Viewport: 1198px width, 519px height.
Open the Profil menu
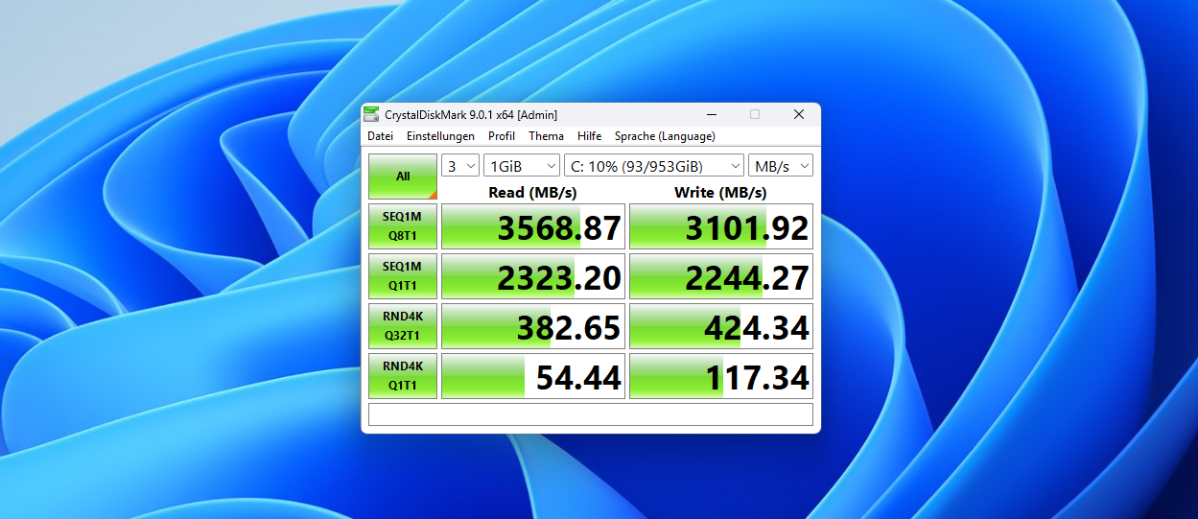click(501, 136)
